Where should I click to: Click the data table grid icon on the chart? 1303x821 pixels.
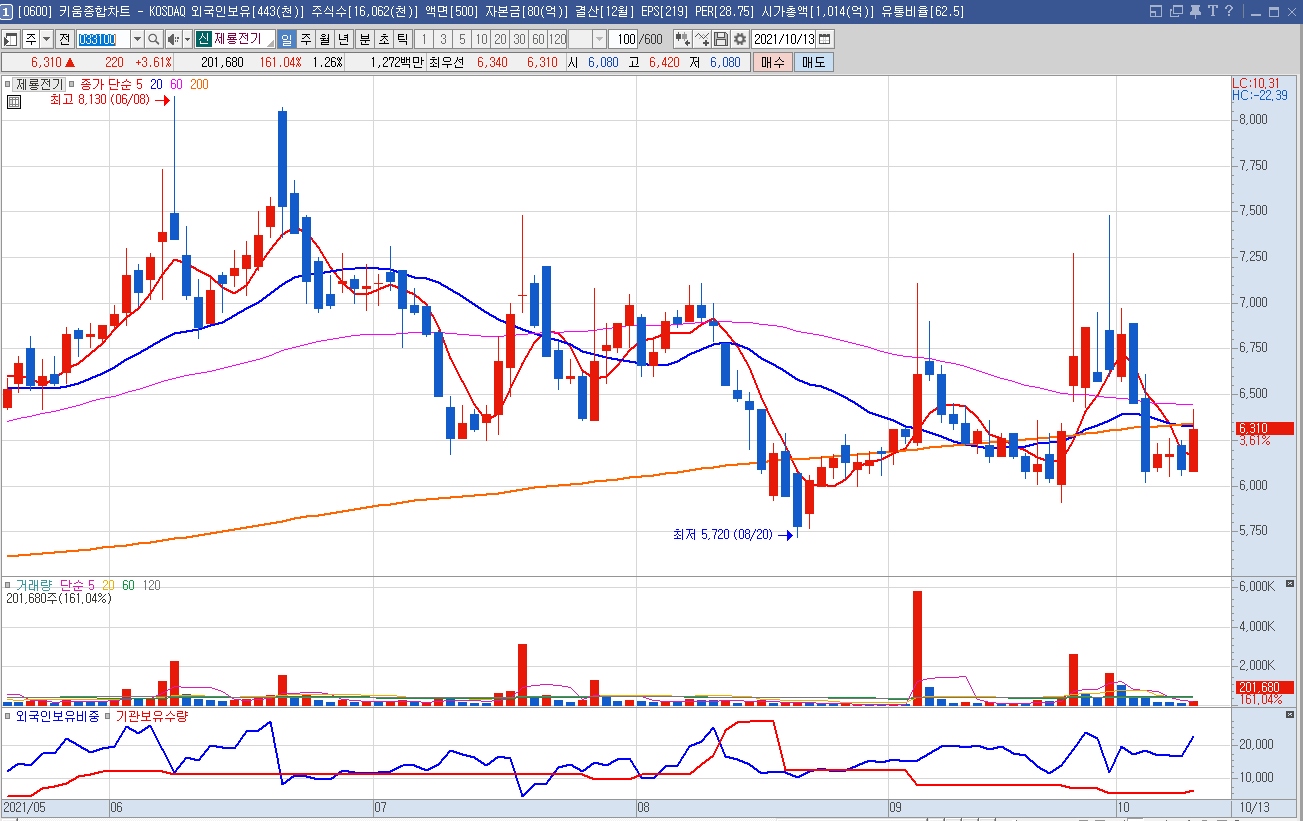pyautogui.click(x=14, y=102)
